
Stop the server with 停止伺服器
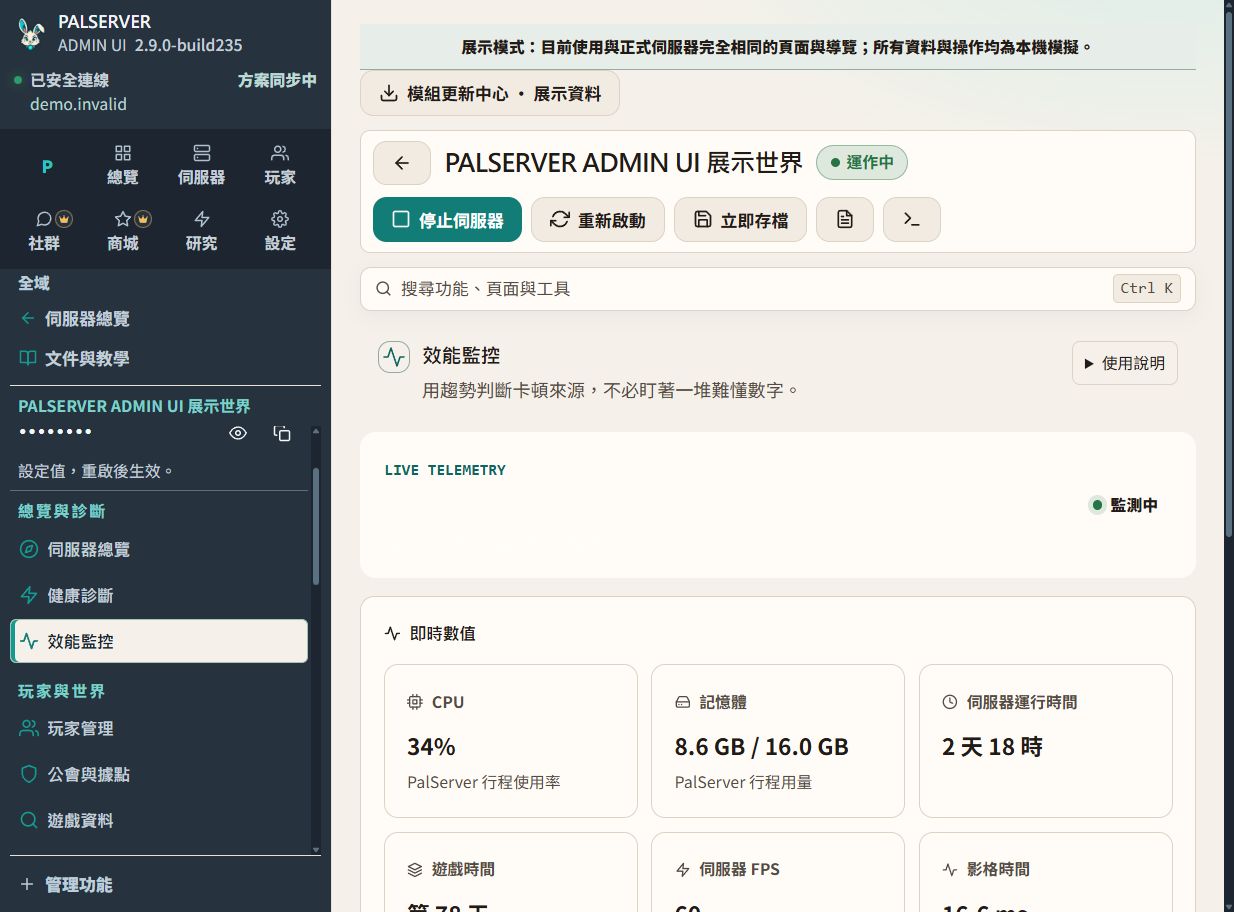coord(447,220)
